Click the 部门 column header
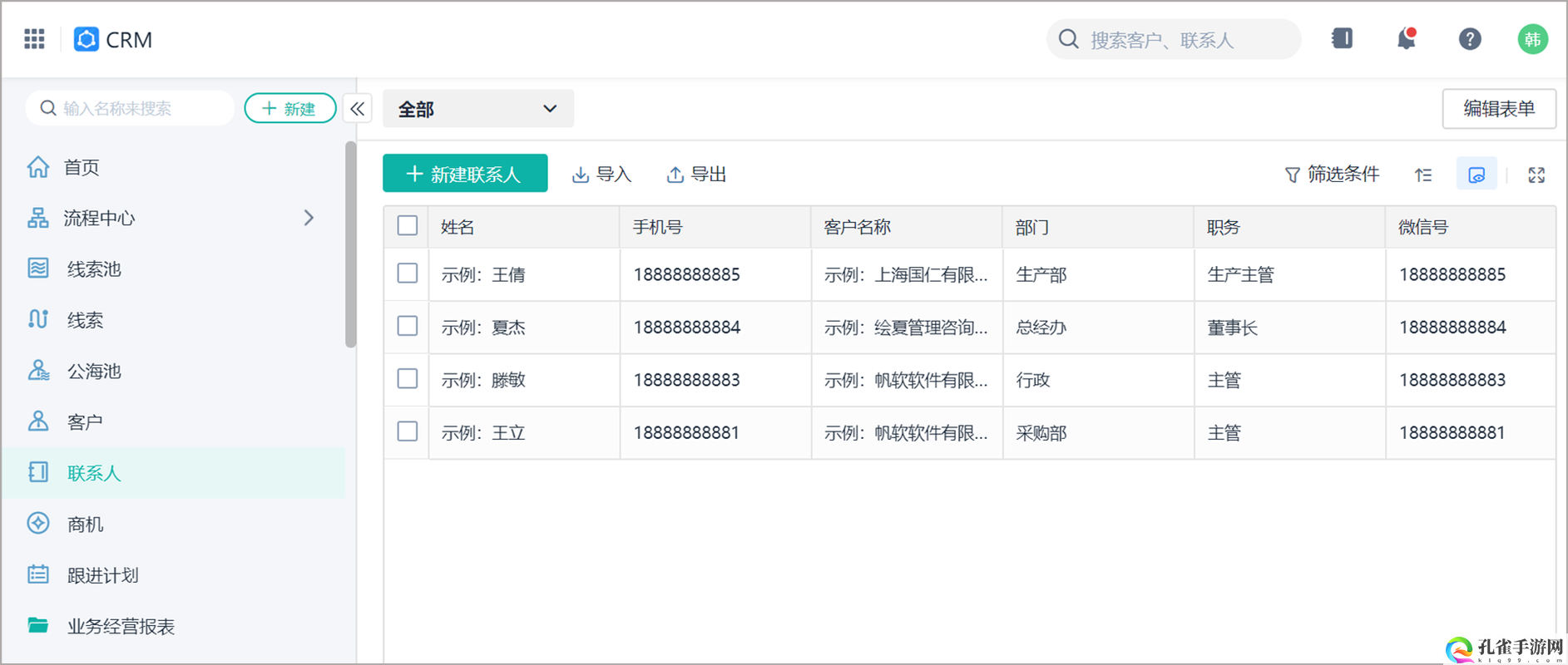Screen dimensions: 1568x665 pyautogui.click(x=1098, y=227)
